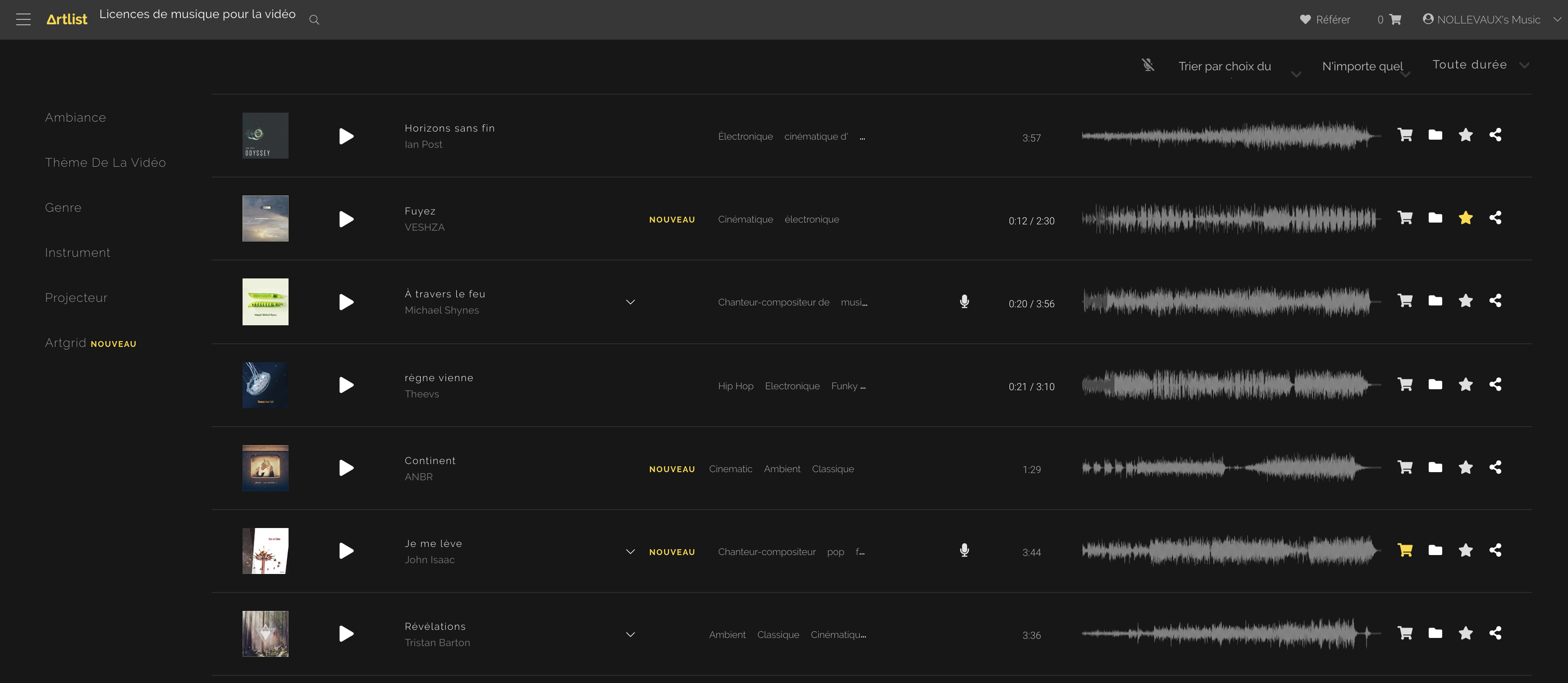The width and height of the screenshot is (1568, 683).
Task: Share the À travers le feu track
Action: [x=1495, y=301]
